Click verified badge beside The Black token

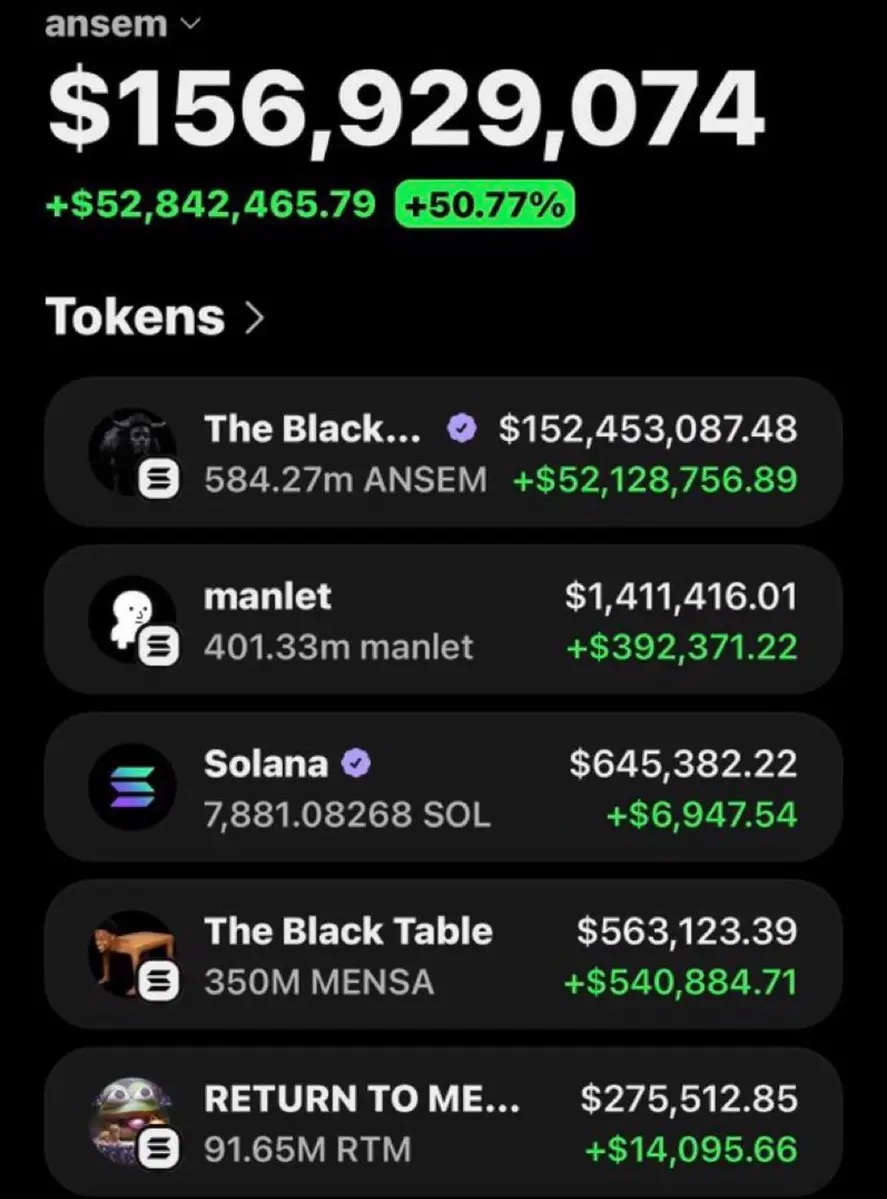point(462,429)
